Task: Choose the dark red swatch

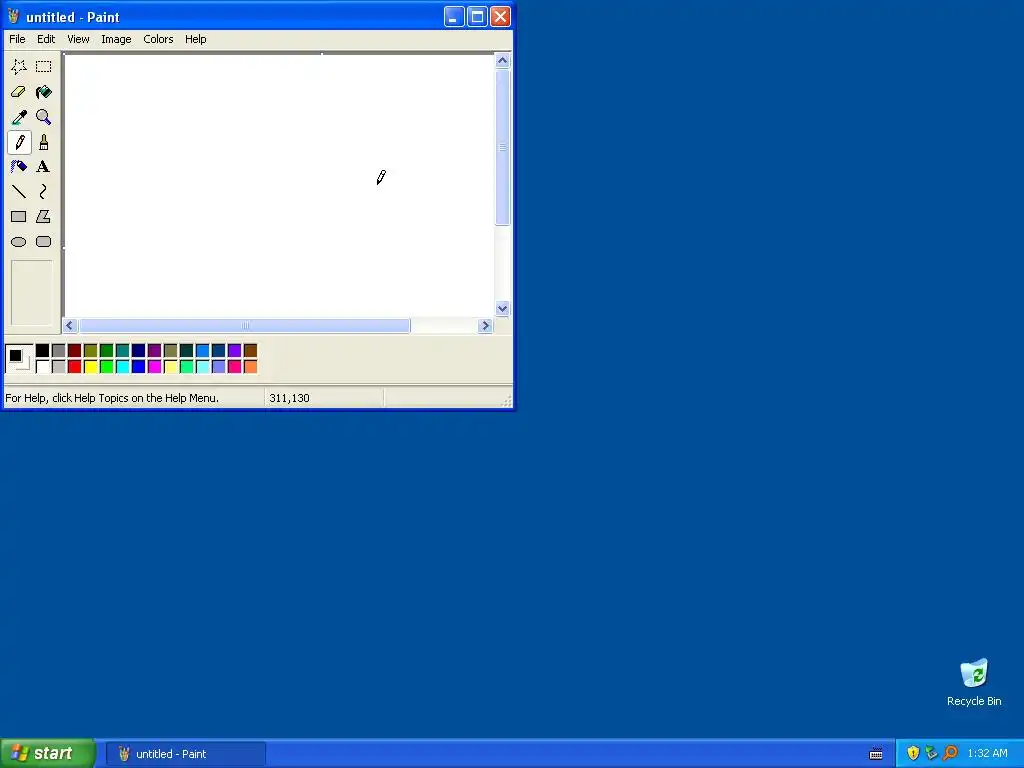Action: click(74, 351)
